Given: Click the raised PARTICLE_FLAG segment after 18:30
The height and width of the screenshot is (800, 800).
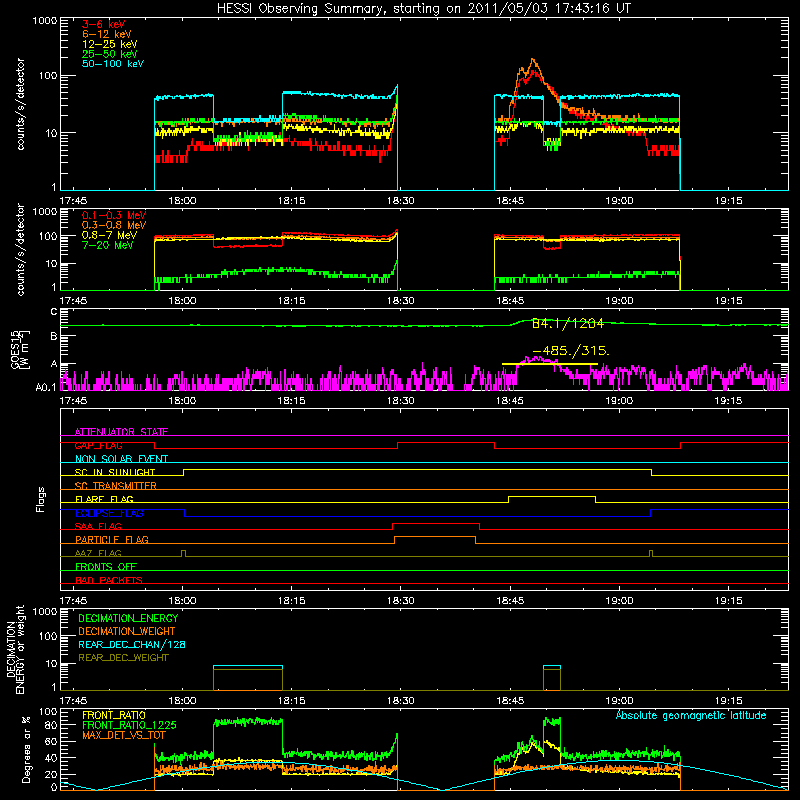Looking at the screenshot, I should point(435,537).
